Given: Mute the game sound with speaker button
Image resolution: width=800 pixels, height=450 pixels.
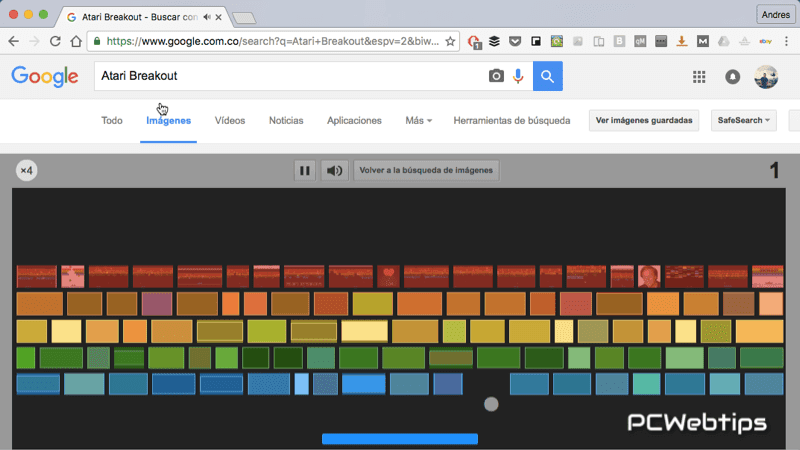Looking at the screenshot, I should (334, 170).
